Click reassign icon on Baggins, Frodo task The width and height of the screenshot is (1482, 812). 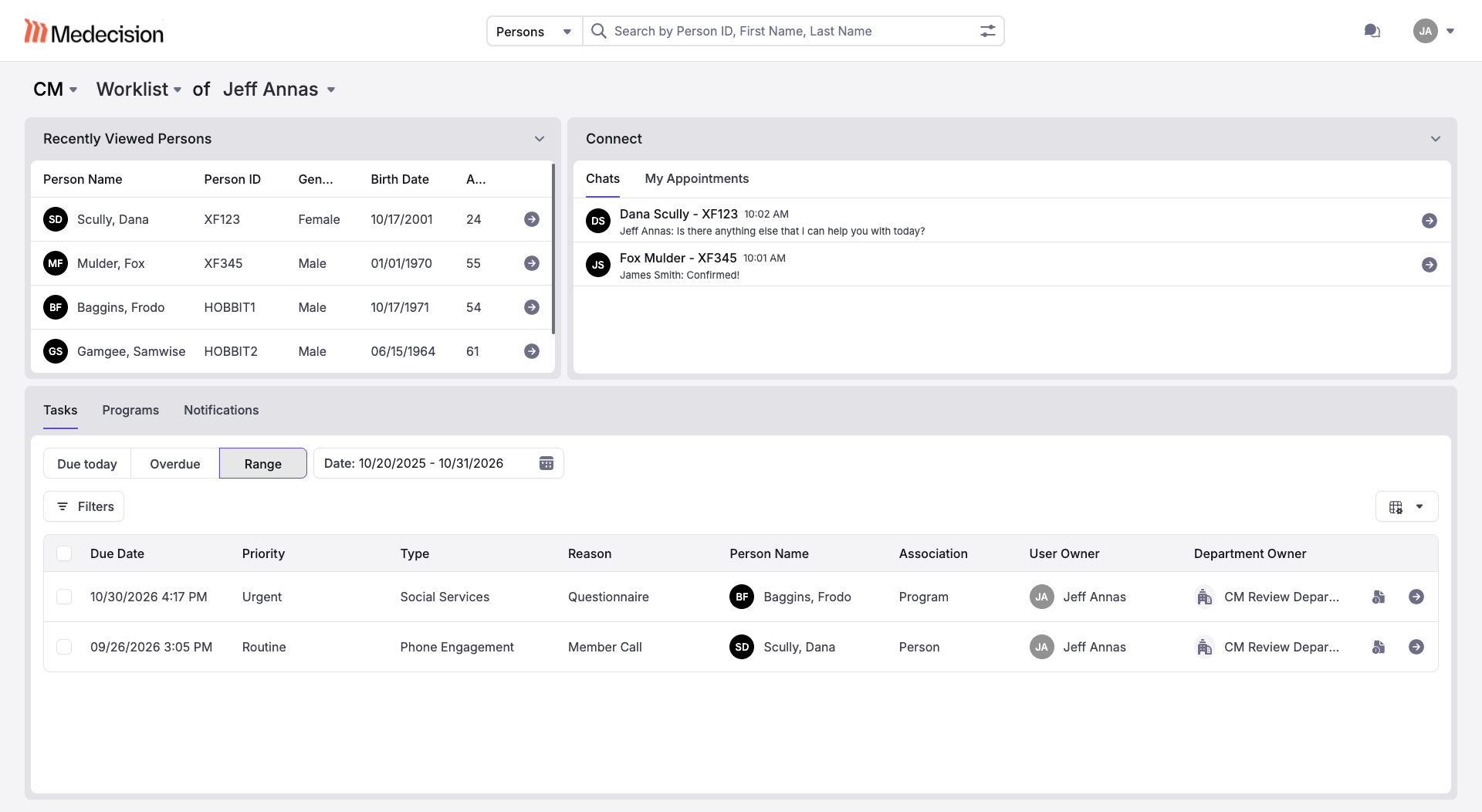tap(1379, 597)
